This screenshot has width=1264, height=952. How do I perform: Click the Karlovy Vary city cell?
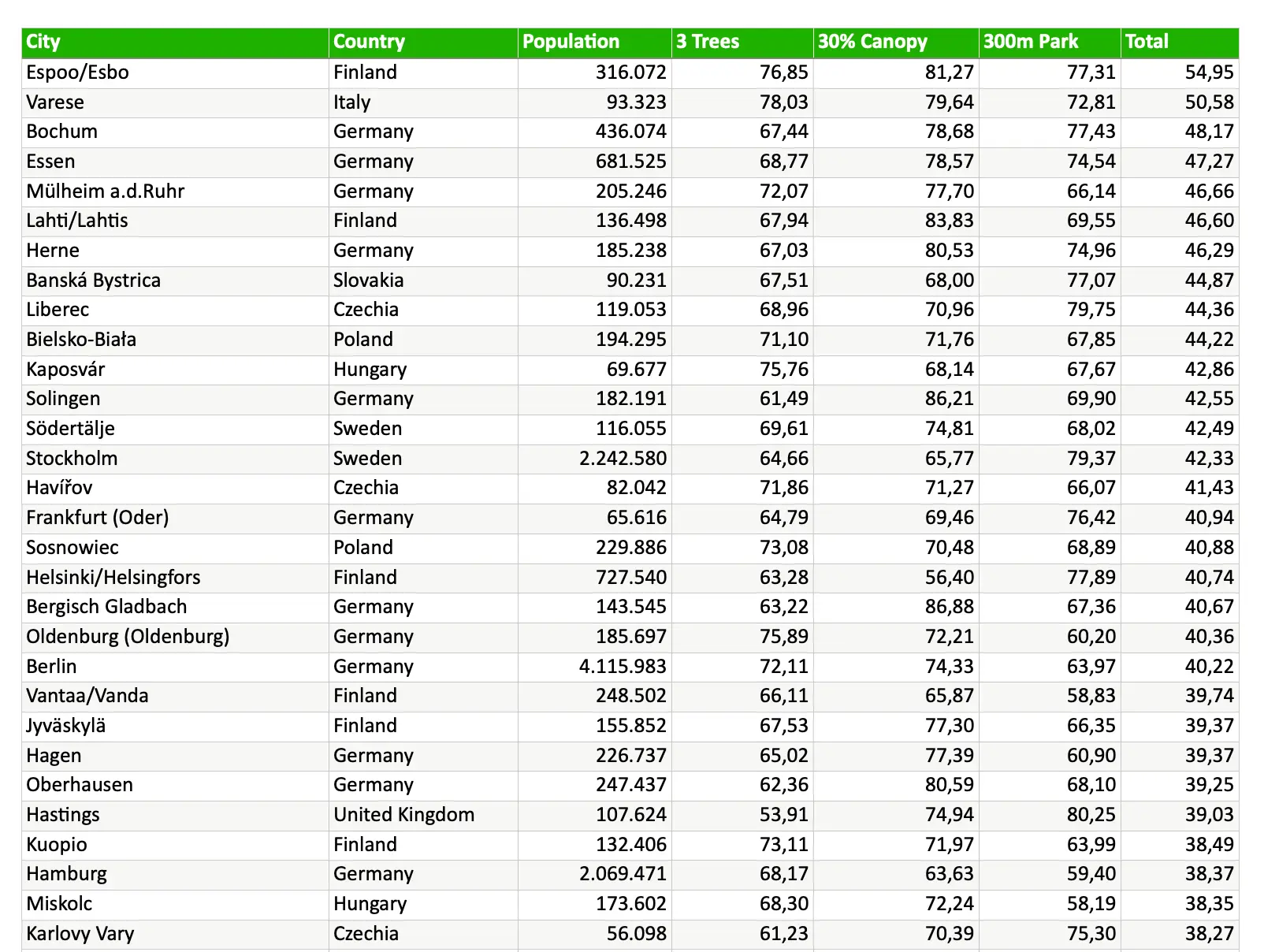pos(175,934)
